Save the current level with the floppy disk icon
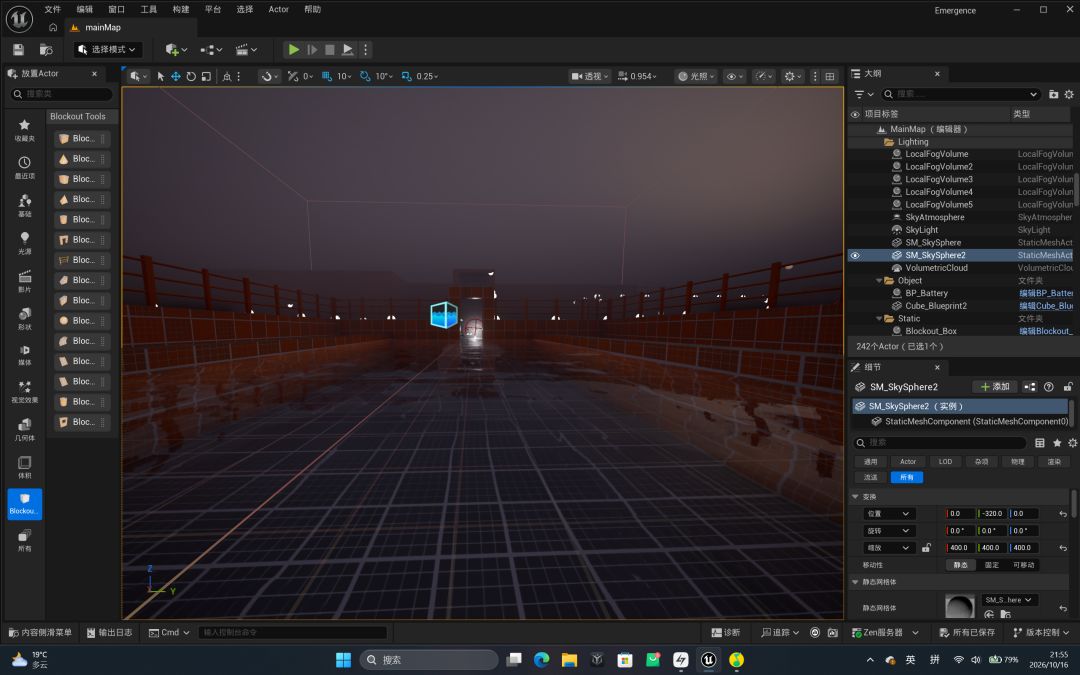The image size is (1080, 675). (19, 50)
